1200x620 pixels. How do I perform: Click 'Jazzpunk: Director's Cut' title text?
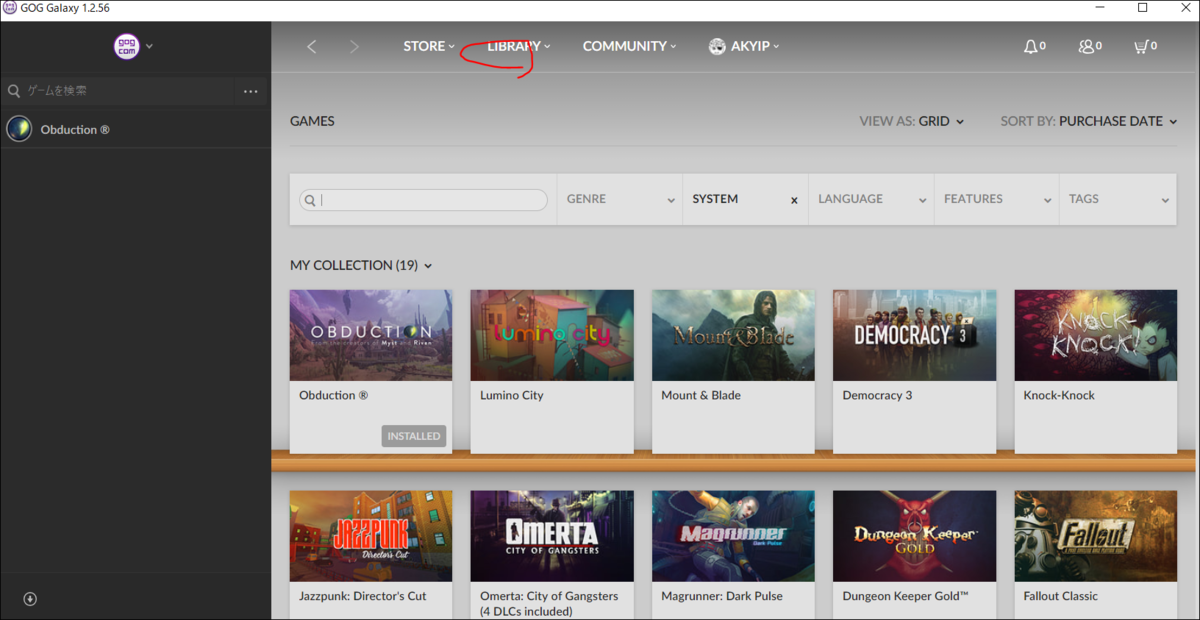tap(363, 596)
